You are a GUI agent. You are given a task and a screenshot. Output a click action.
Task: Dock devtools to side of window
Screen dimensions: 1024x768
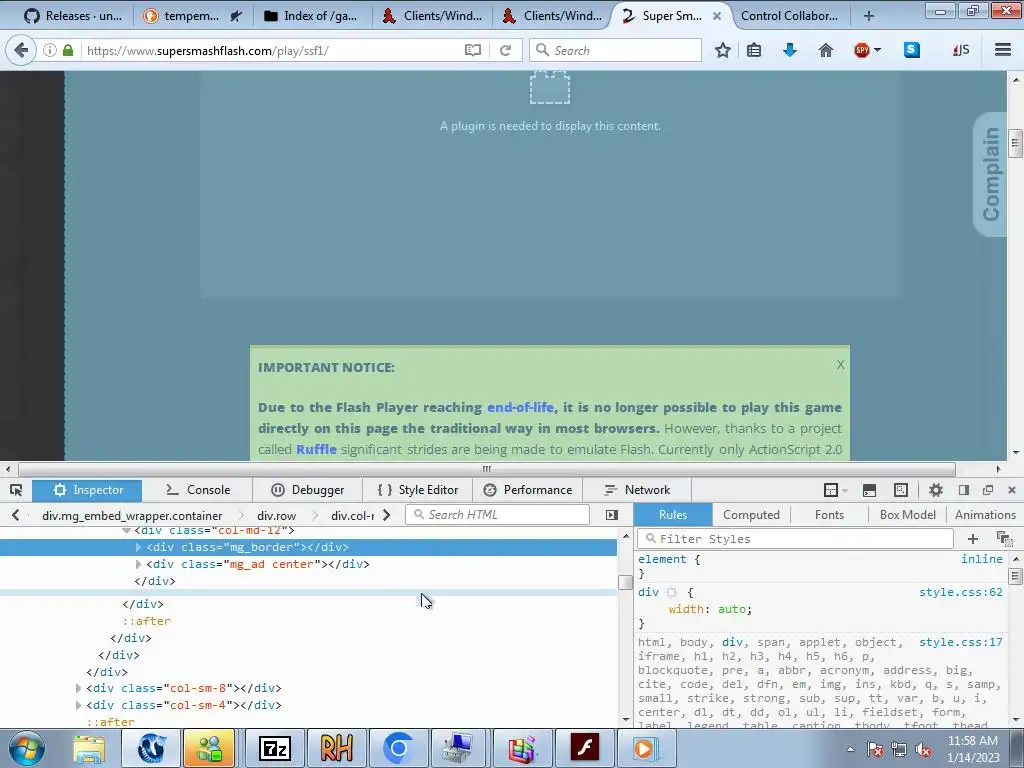coord(963,490)
